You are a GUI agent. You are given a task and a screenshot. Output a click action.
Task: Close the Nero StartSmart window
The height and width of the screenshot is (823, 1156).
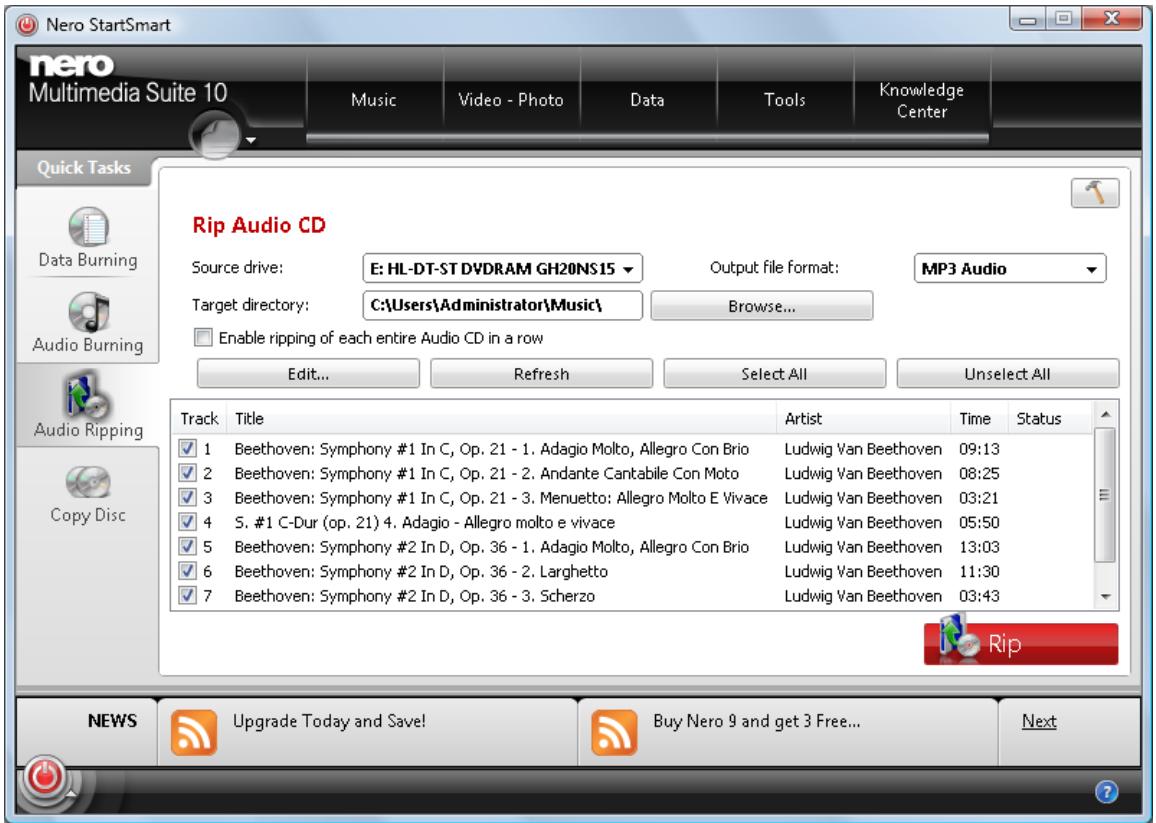[1113, 18]
